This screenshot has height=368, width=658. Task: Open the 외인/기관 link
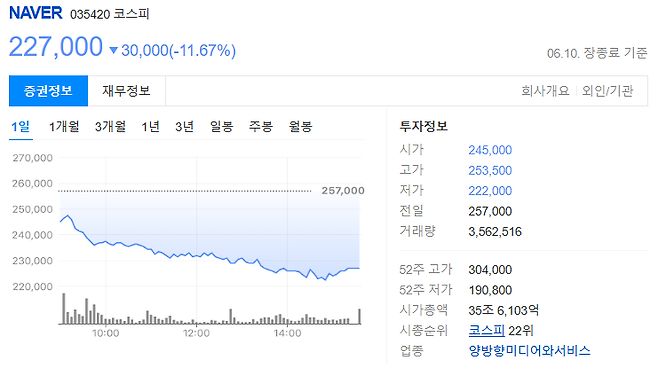(x=607, y=91)
